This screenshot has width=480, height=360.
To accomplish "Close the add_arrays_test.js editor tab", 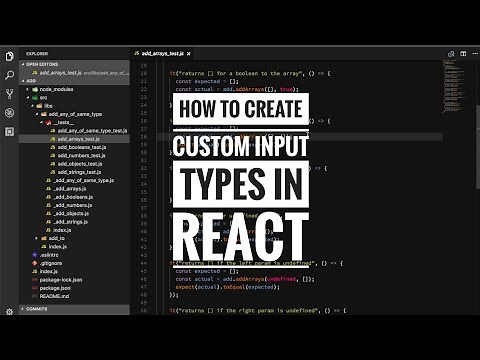I will pyautogui.click(x=189, y=53).
